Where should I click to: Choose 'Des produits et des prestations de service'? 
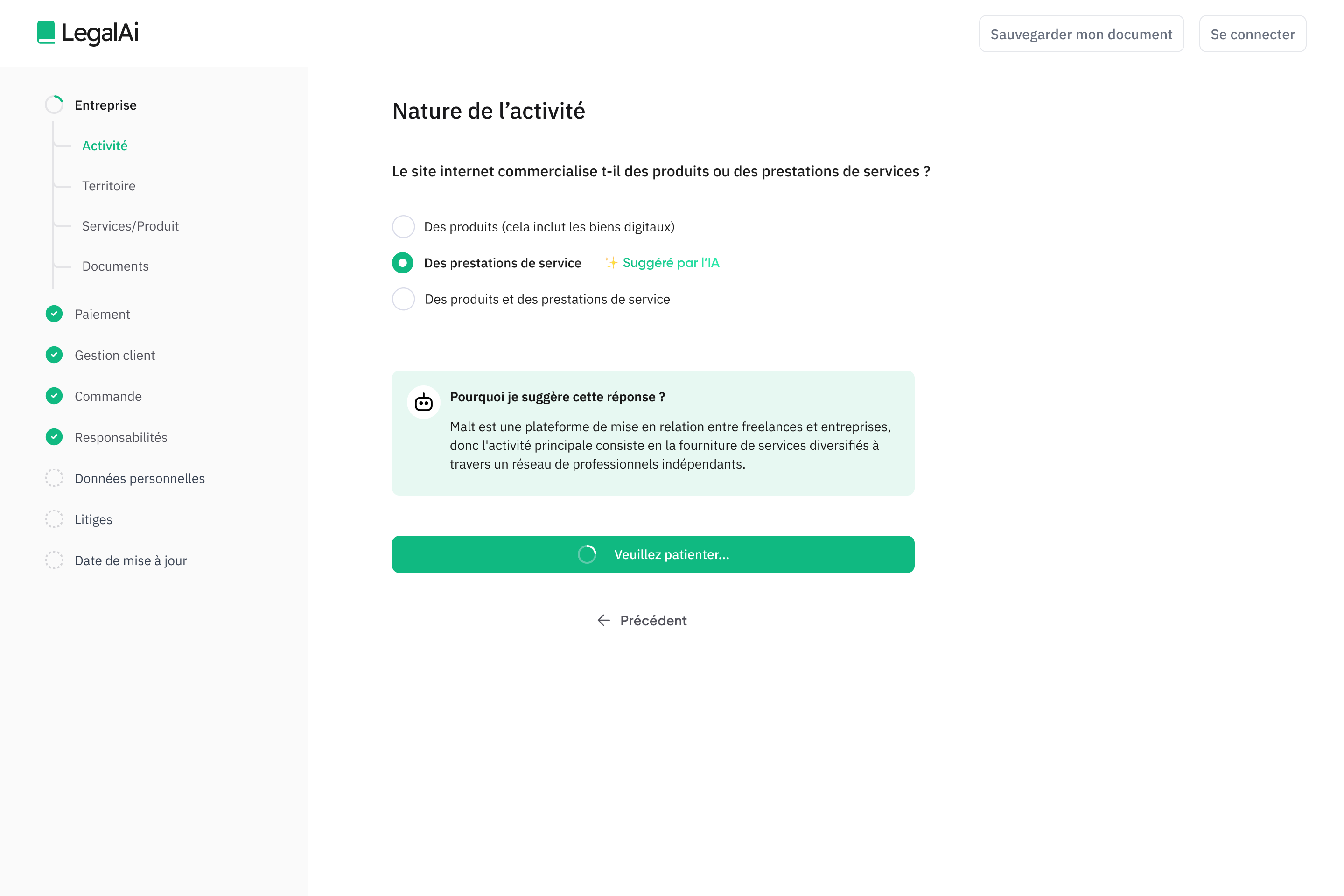pyautogui.click(x=403, y=299)
